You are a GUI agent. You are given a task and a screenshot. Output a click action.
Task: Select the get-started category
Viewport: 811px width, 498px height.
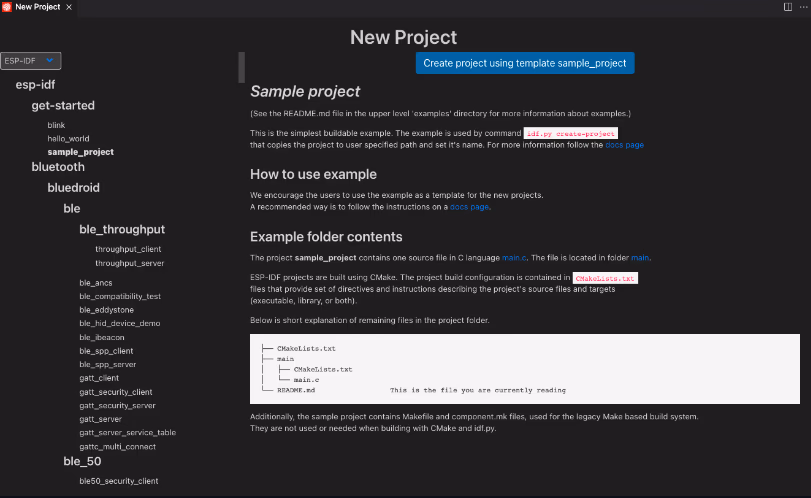(63, 105)
